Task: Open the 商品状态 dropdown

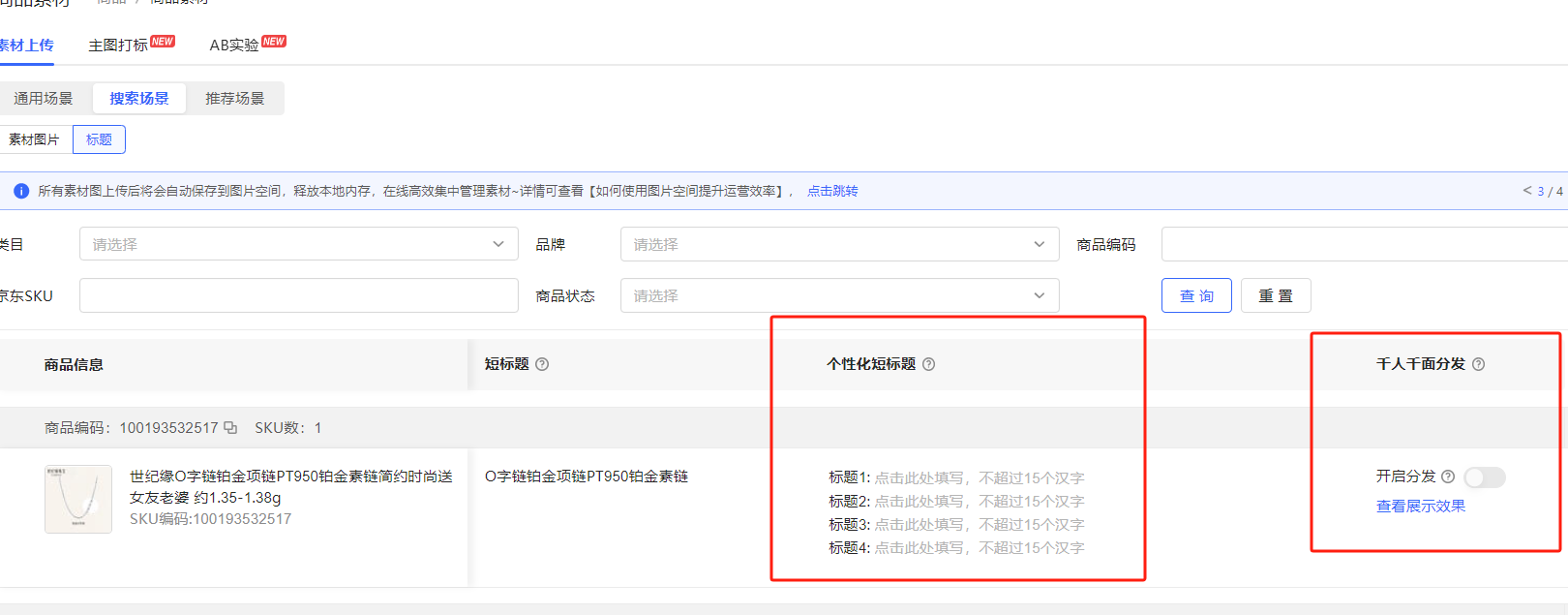Action: tap(839, 295)
